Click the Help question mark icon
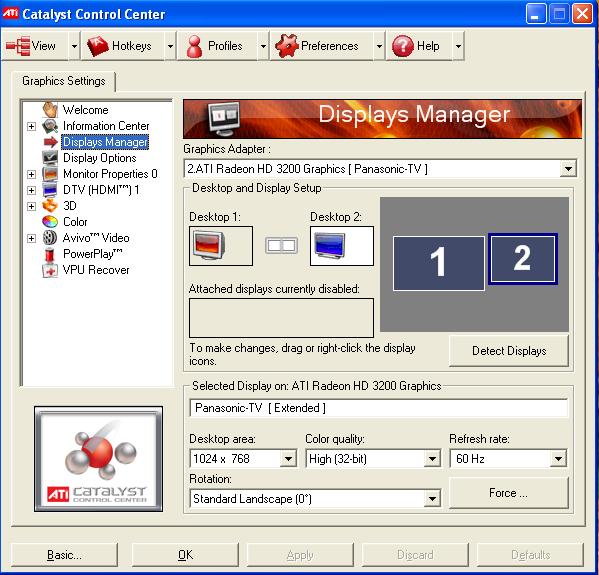This screenshot has width=599, height=575. tap(403, 46)
